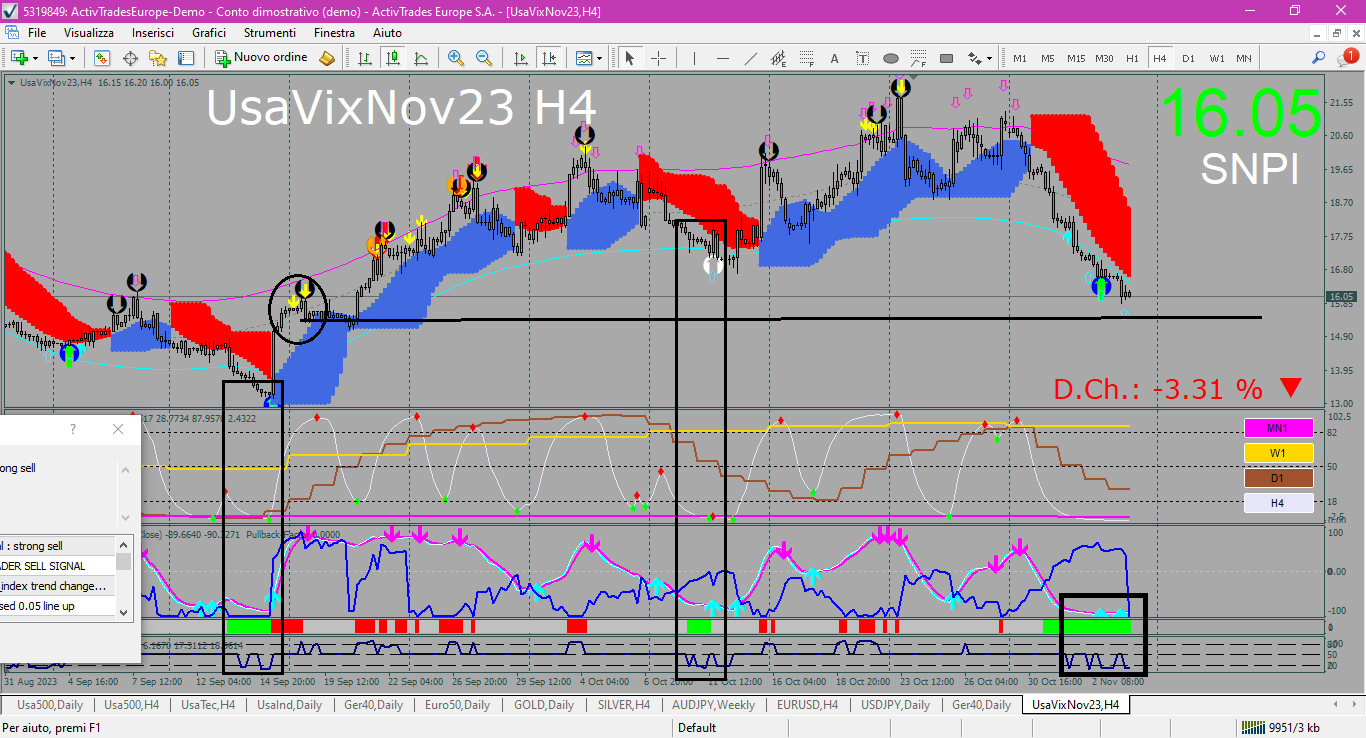Open the Aiuto menu

click(387, 32)
